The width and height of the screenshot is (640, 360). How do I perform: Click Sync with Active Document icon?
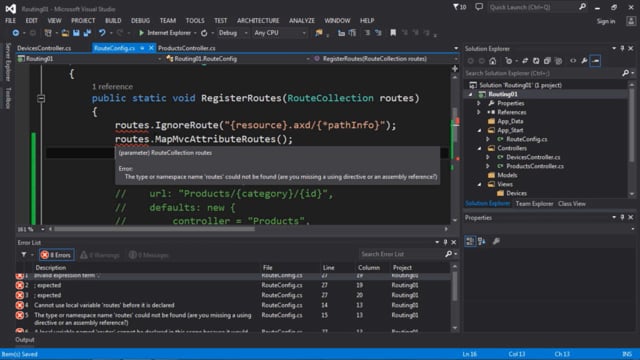(525, 61)
